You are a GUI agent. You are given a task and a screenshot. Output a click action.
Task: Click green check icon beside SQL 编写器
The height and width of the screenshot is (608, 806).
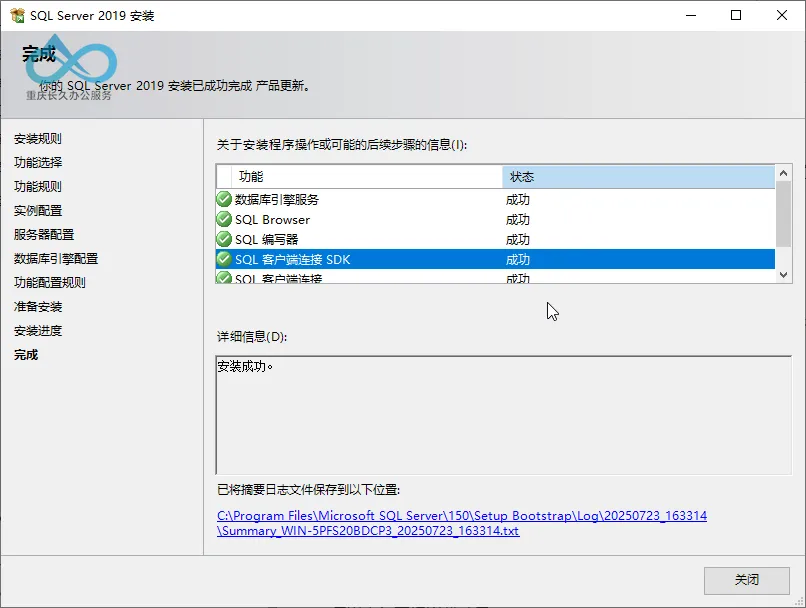224,239
